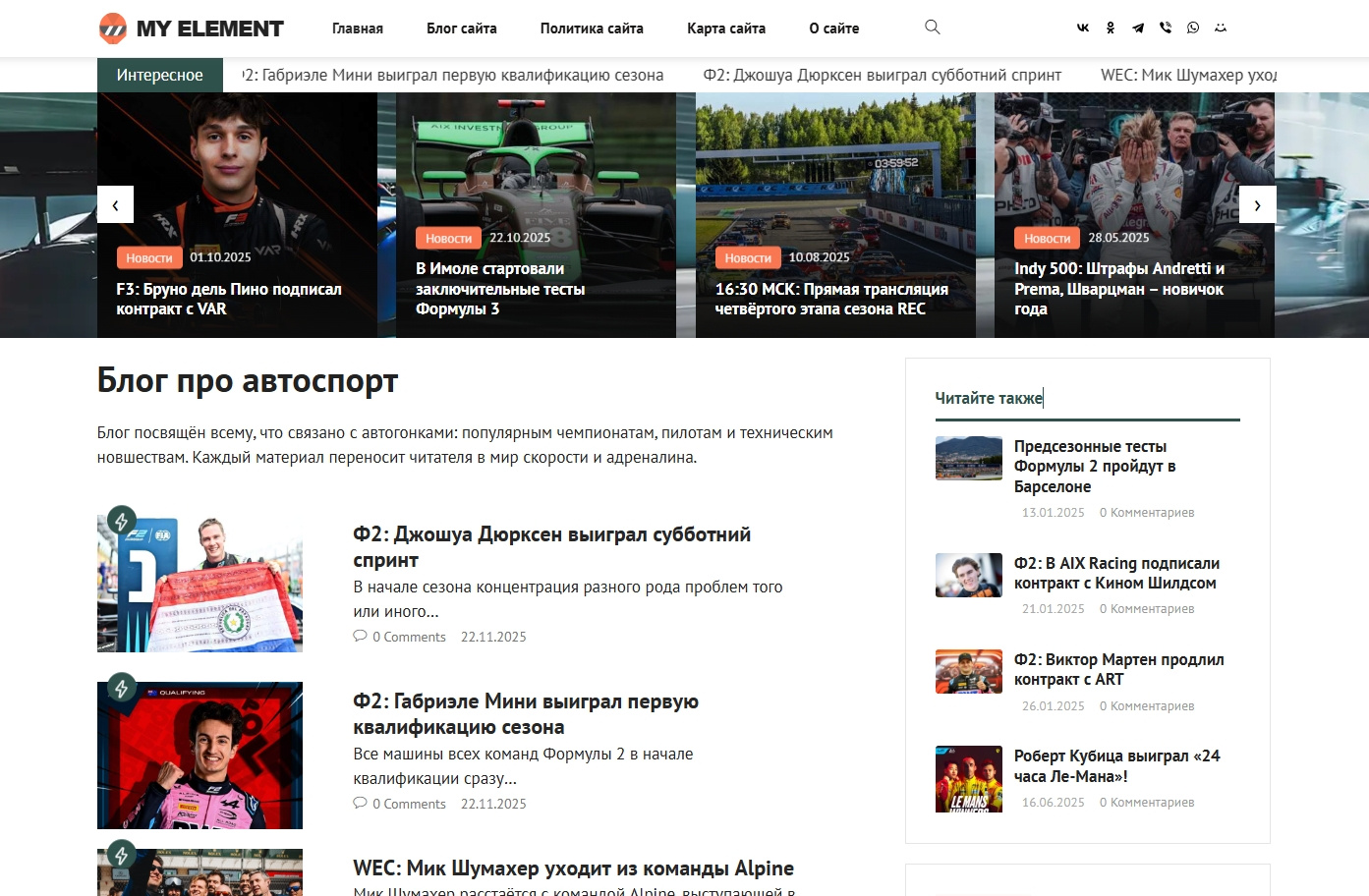
Task: Open slide В Имоле стартовали тесты Формулы 3
Action: click(x=500, y=289)
